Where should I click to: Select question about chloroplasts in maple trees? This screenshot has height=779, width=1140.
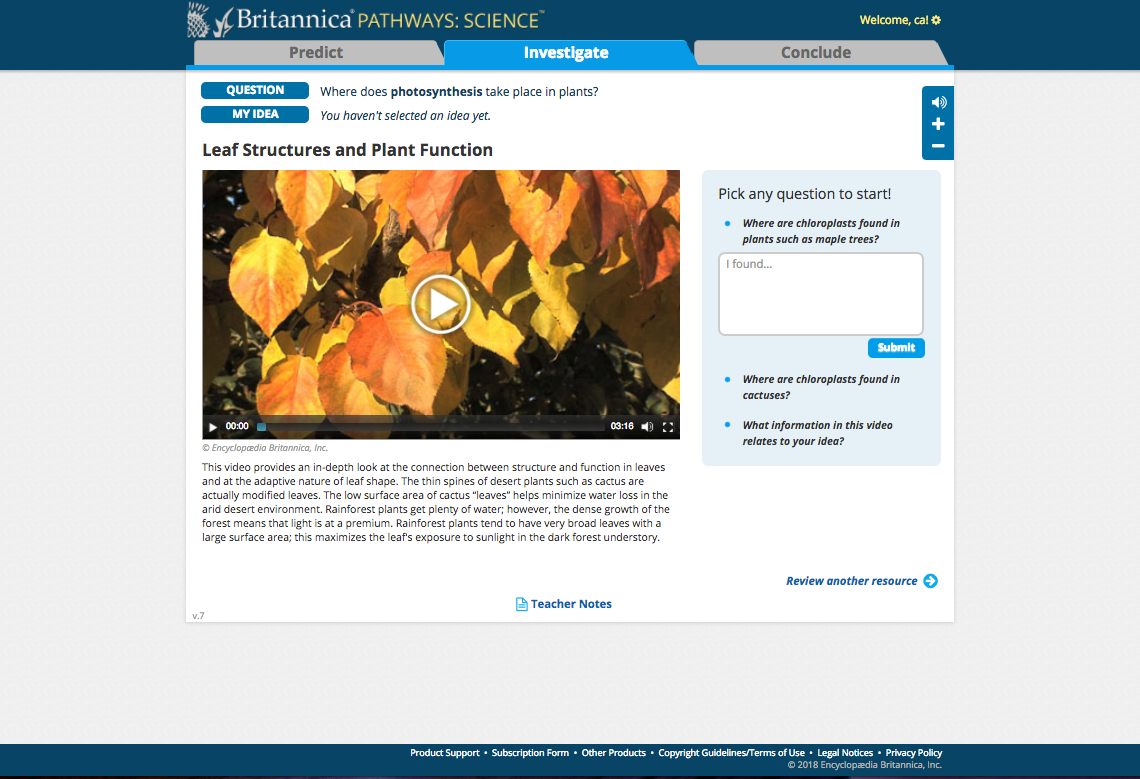pyautogui.click(x=821, y=231)
